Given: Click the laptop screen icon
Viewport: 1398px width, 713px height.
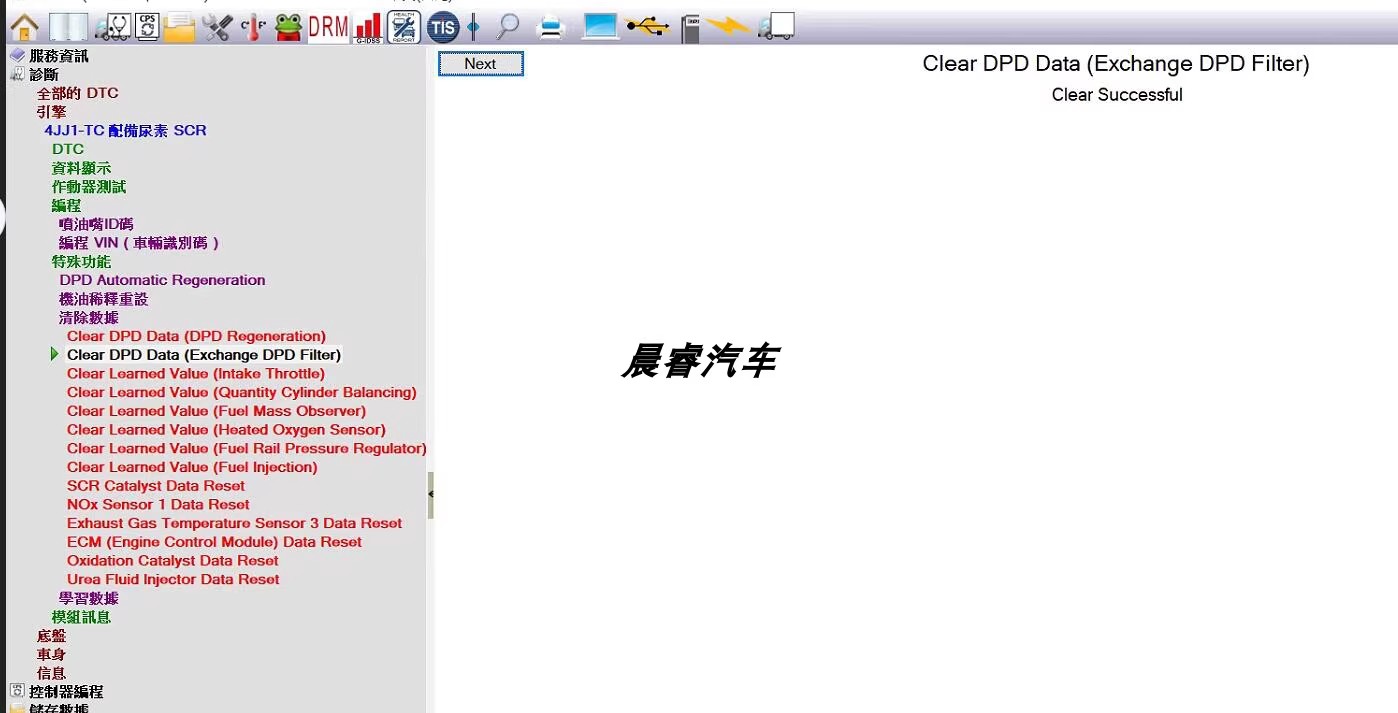Looking at the screenshot, I should tap(600, 27).
